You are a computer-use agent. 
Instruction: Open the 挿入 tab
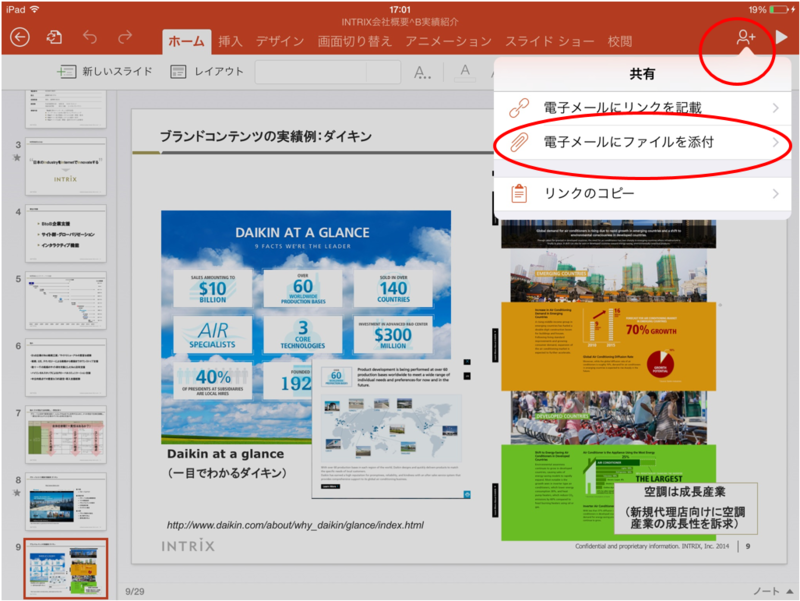coord(230,41)
